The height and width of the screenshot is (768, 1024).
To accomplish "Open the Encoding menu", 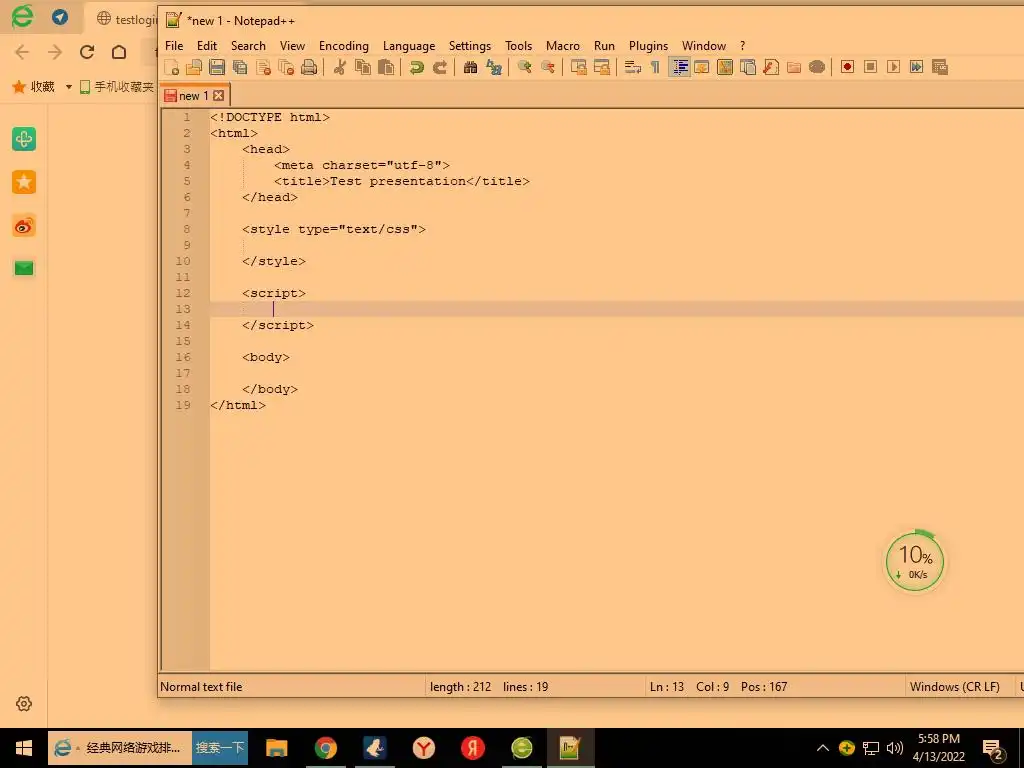I will click(344, 46).
